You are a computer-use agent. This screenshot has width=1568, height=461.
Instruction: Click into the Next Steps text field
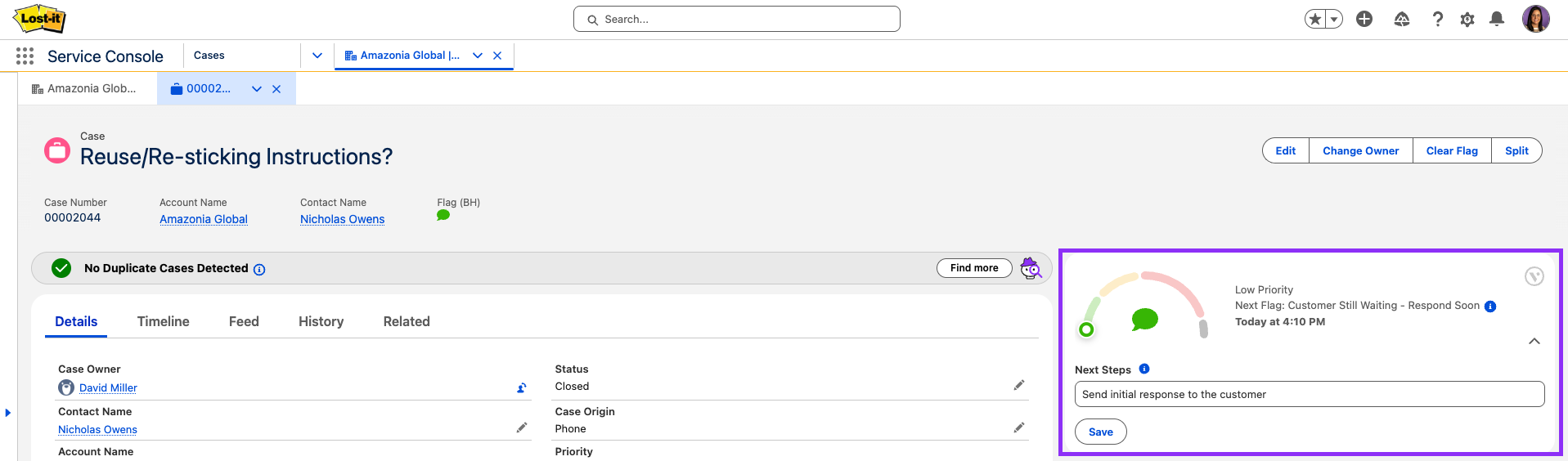[1309, 394]
